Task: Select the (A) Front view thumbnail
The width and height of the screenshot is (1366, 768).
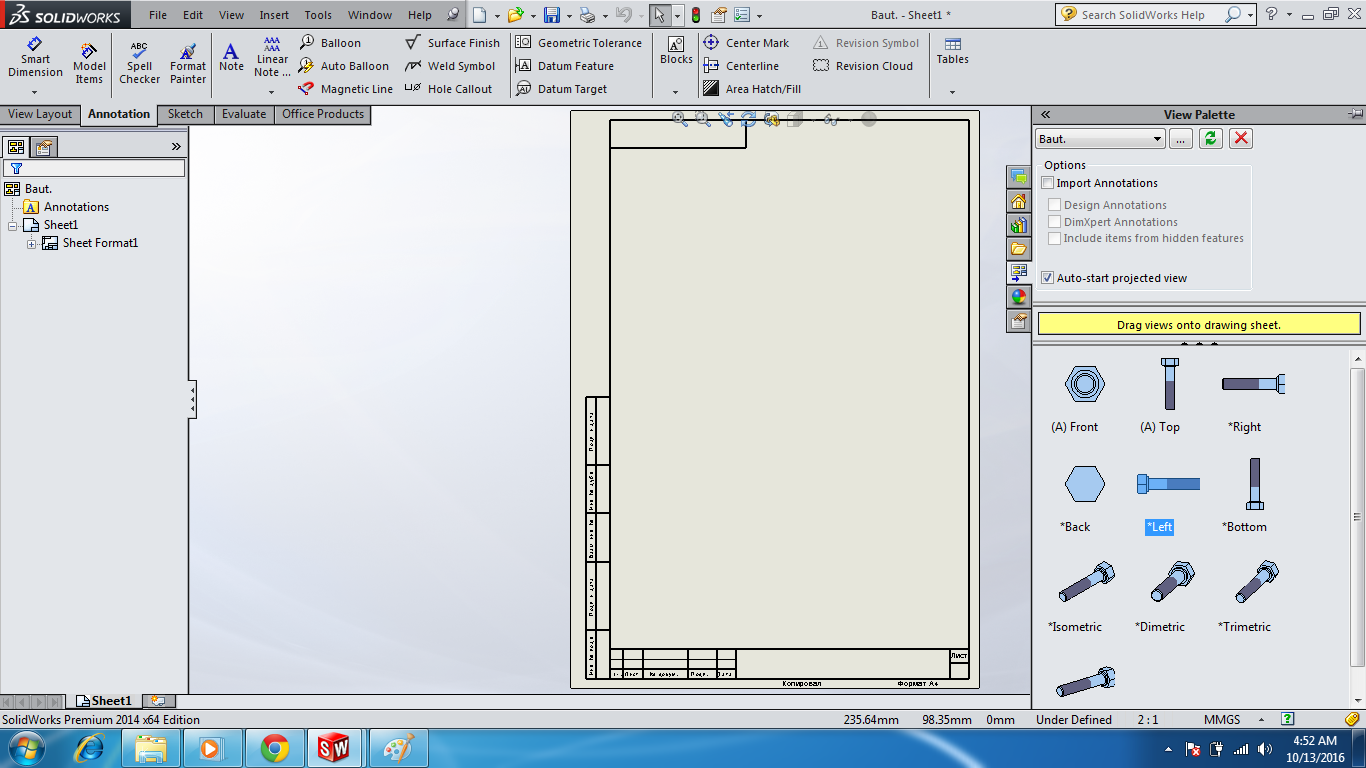Action: [1084, 383]
